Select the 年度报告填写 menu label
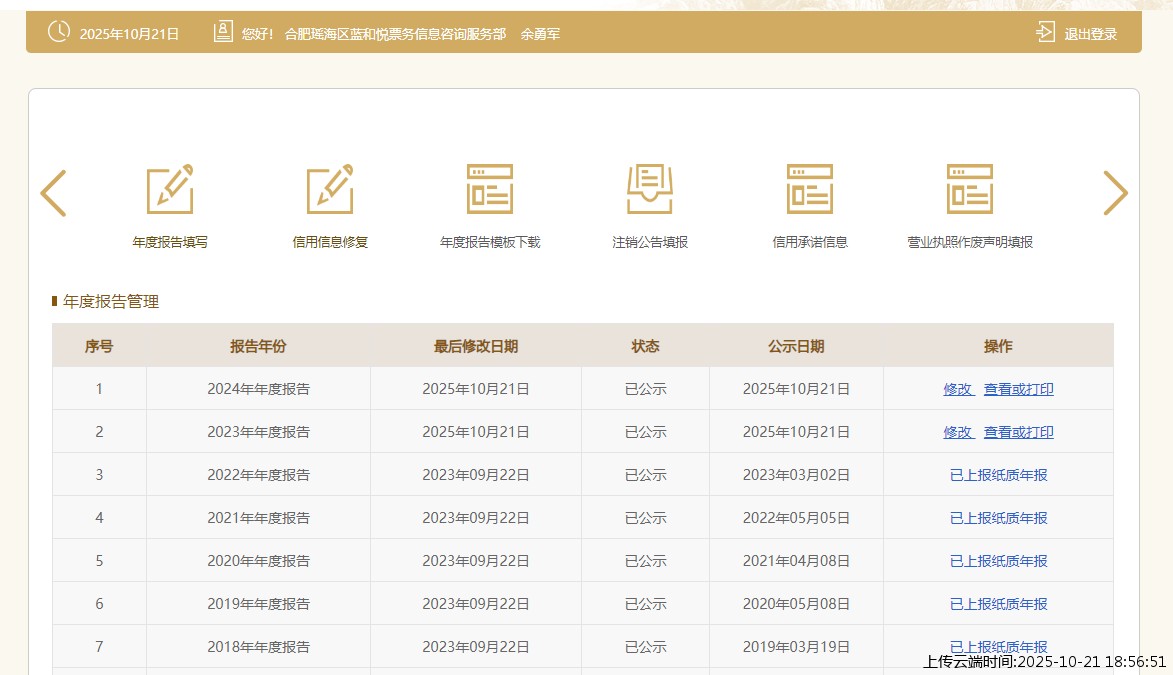 (x=170, y=242)
